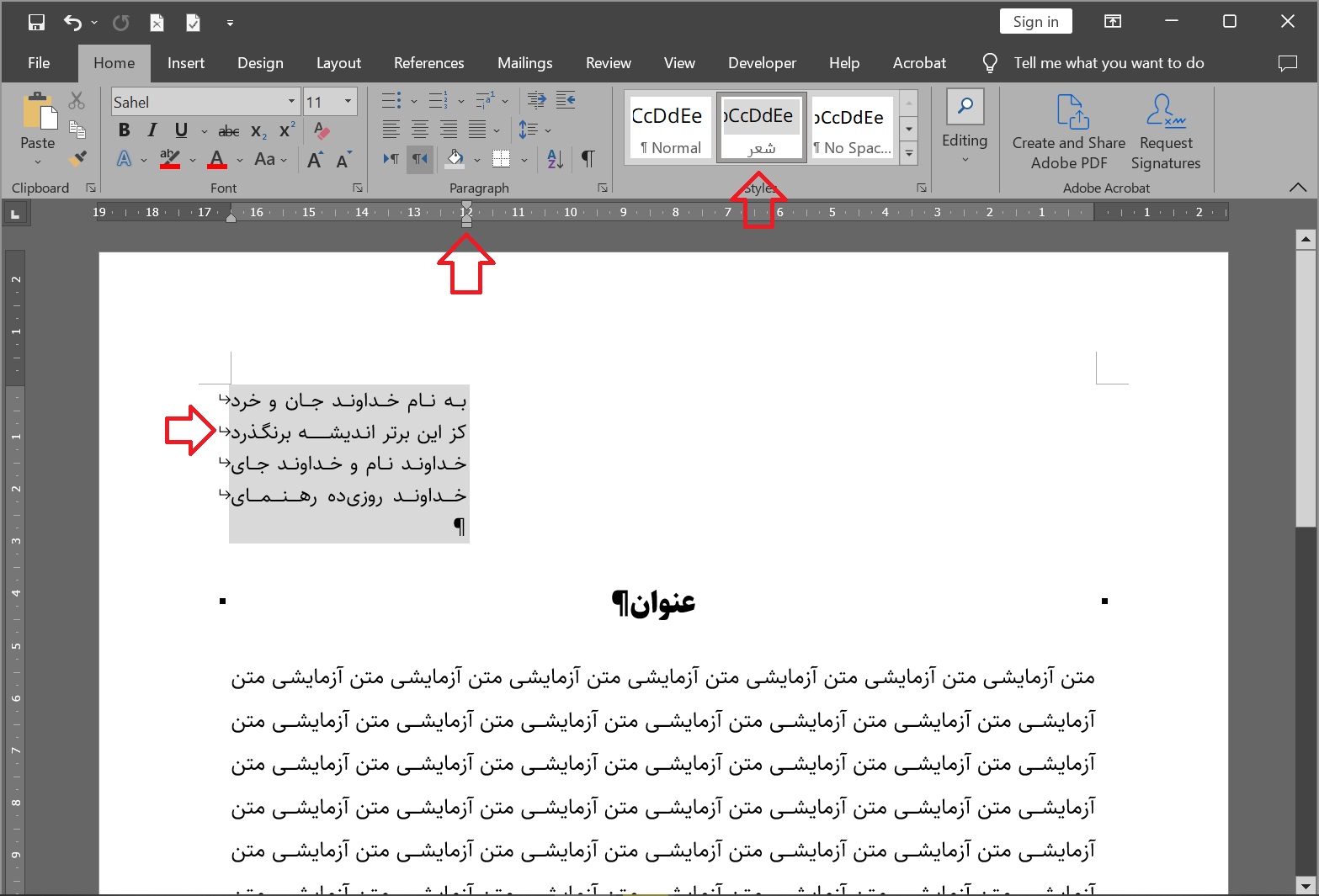Image resolution: width=1319 pixels, height=896 pixels.
Task: Align text right
Action: tap(449, 130)
